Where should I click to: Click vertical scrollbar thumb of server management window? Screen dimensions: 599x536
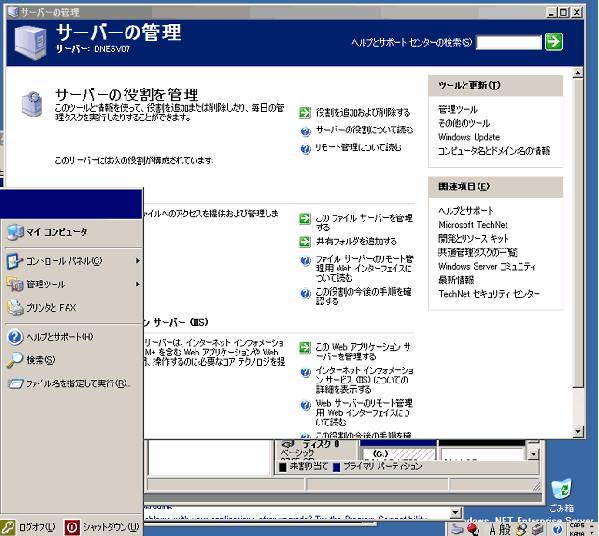tap(578, 233)
